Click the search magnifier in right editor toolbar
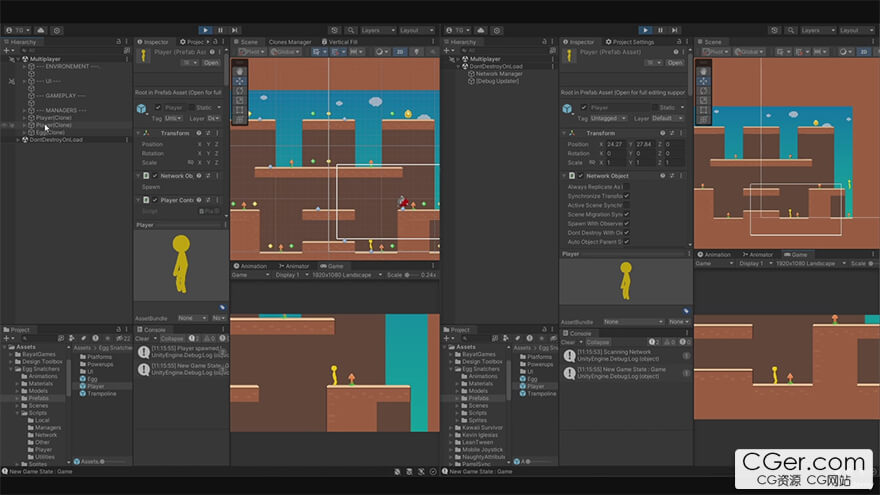Screen dimensions: 880x495 coord(791,30)
